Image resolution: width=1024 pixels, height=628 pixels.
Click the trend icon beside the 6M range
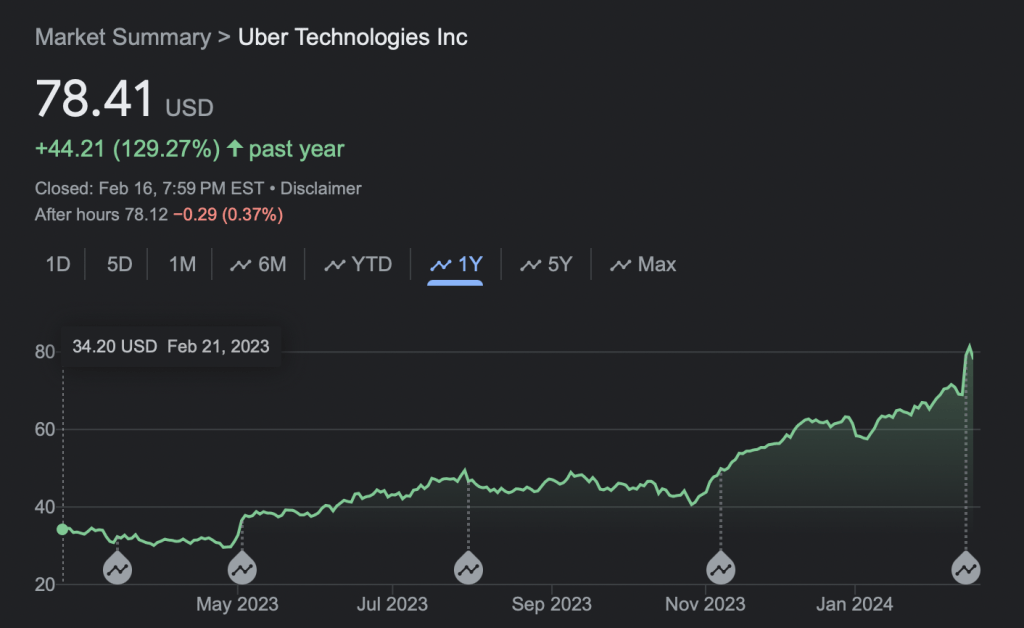point(240,265)
